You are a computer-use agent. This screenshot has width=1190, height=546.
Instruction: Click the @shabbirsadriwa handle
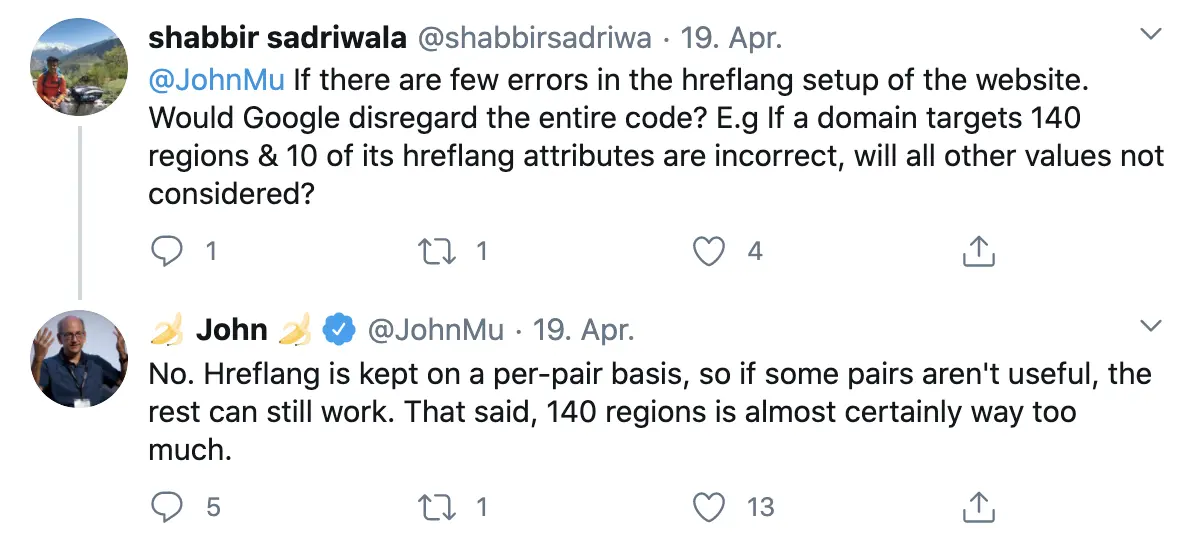(x=534, y=40)
